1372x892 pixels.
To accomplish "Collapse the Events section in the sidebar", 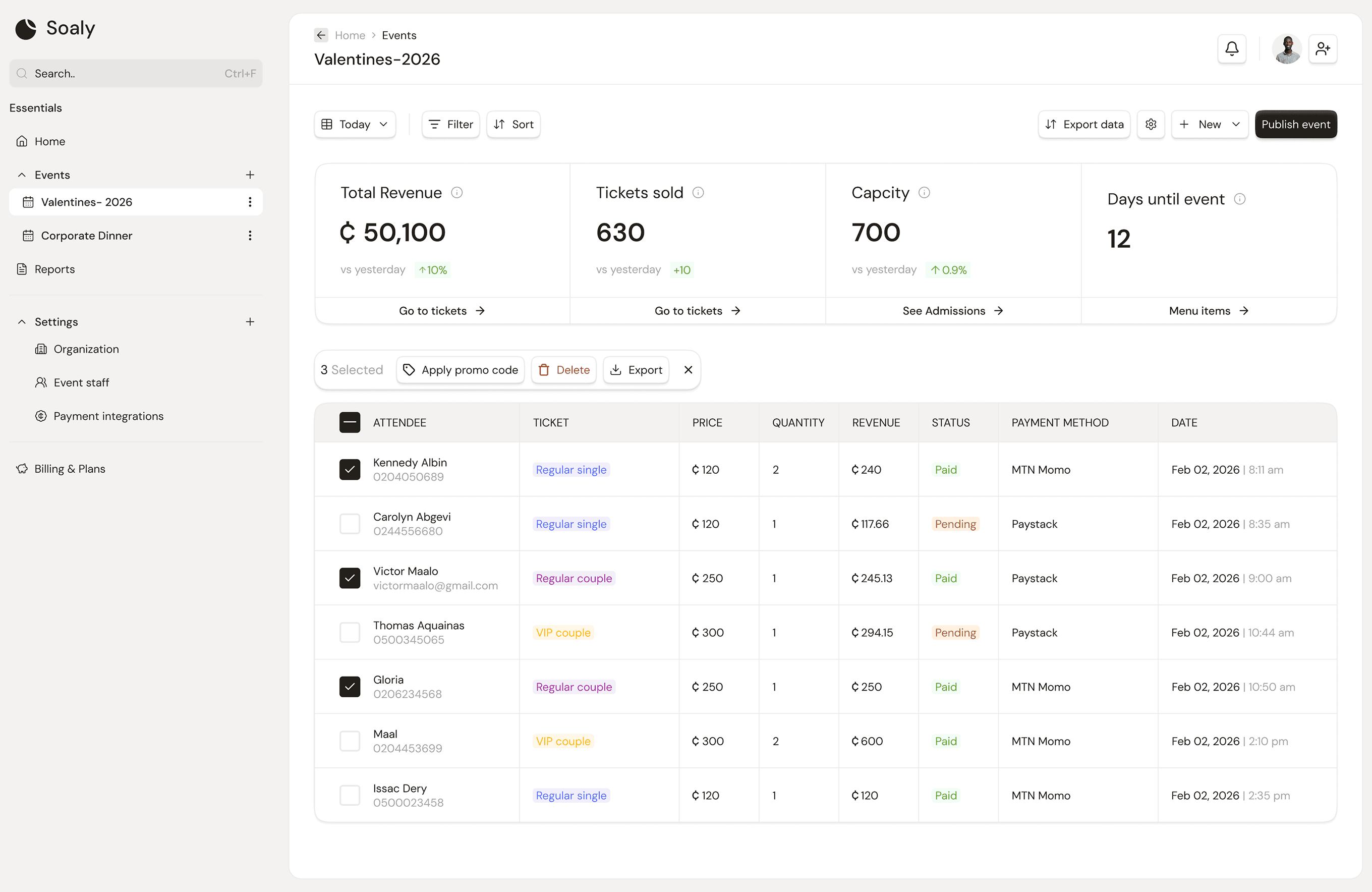I will click(x=22, y=175).
